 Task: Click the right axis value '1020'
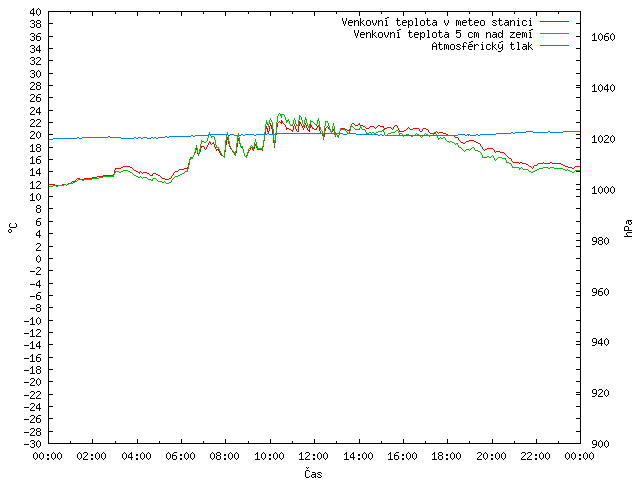tap(603, 139)
